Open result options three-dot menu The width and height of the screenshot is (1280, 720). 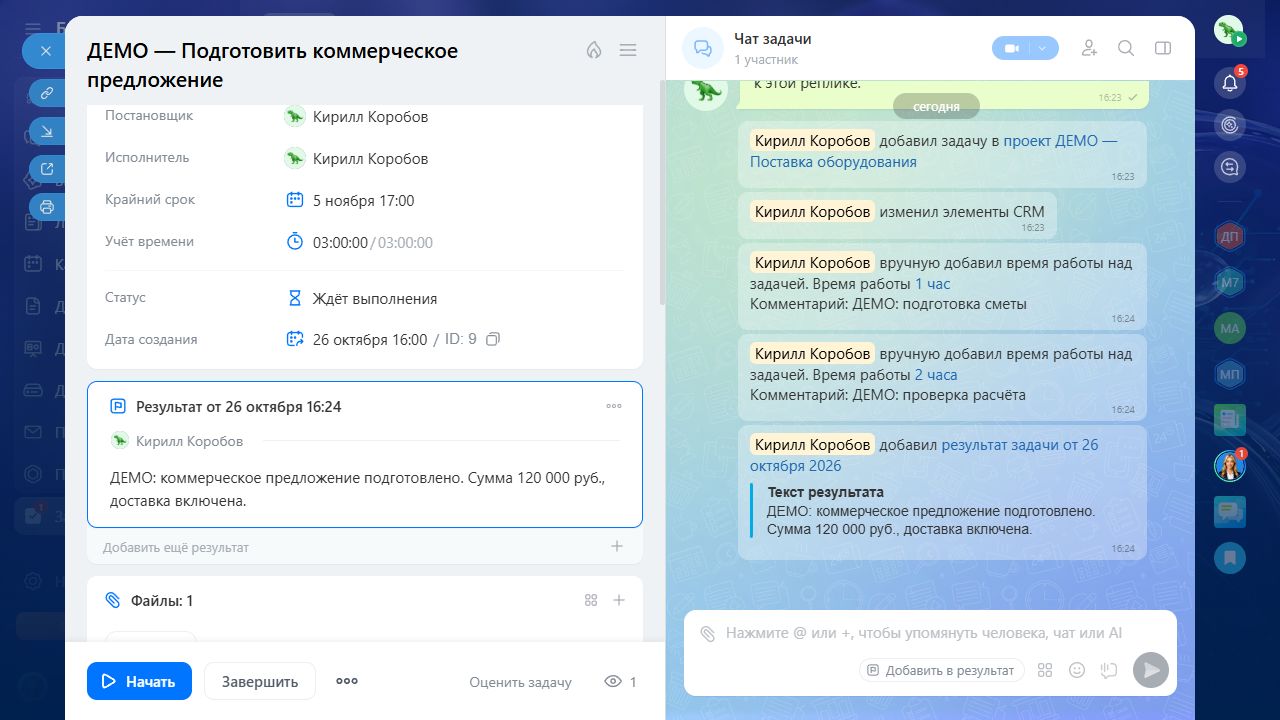pyautogui.click(x=614, y=406)
